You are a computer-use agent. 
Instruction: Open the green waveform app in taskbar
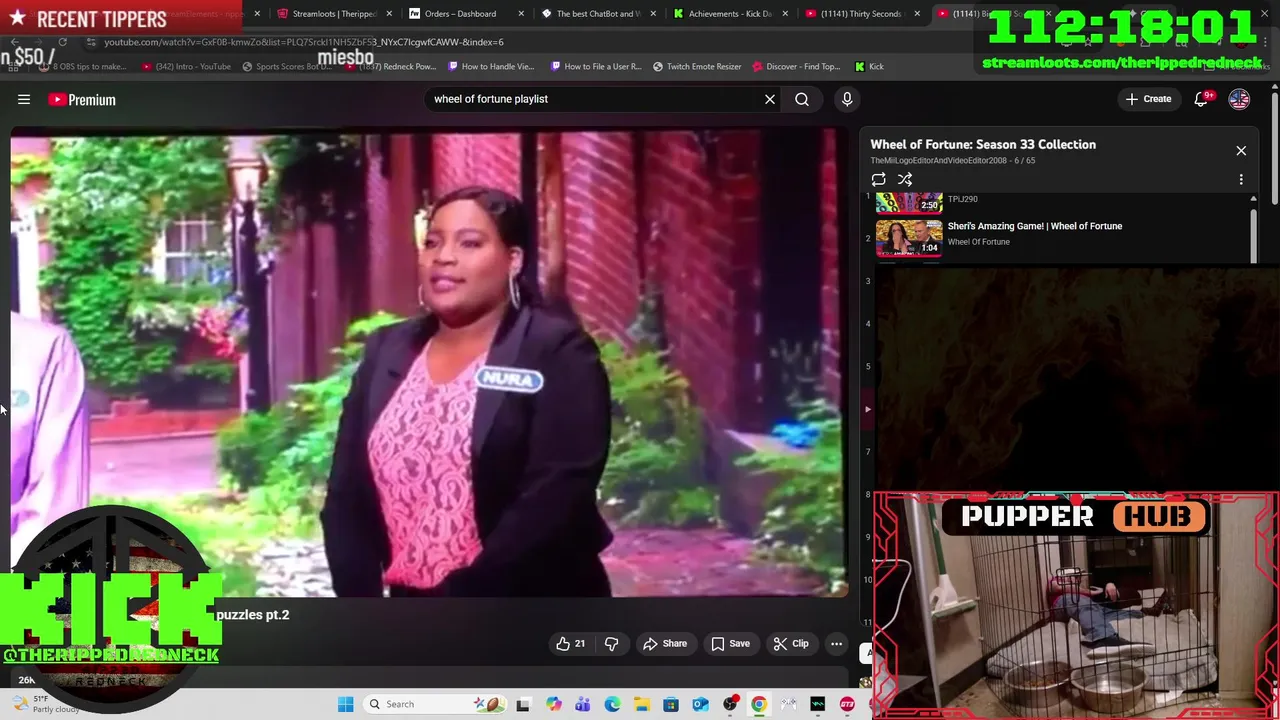point(818,704)
